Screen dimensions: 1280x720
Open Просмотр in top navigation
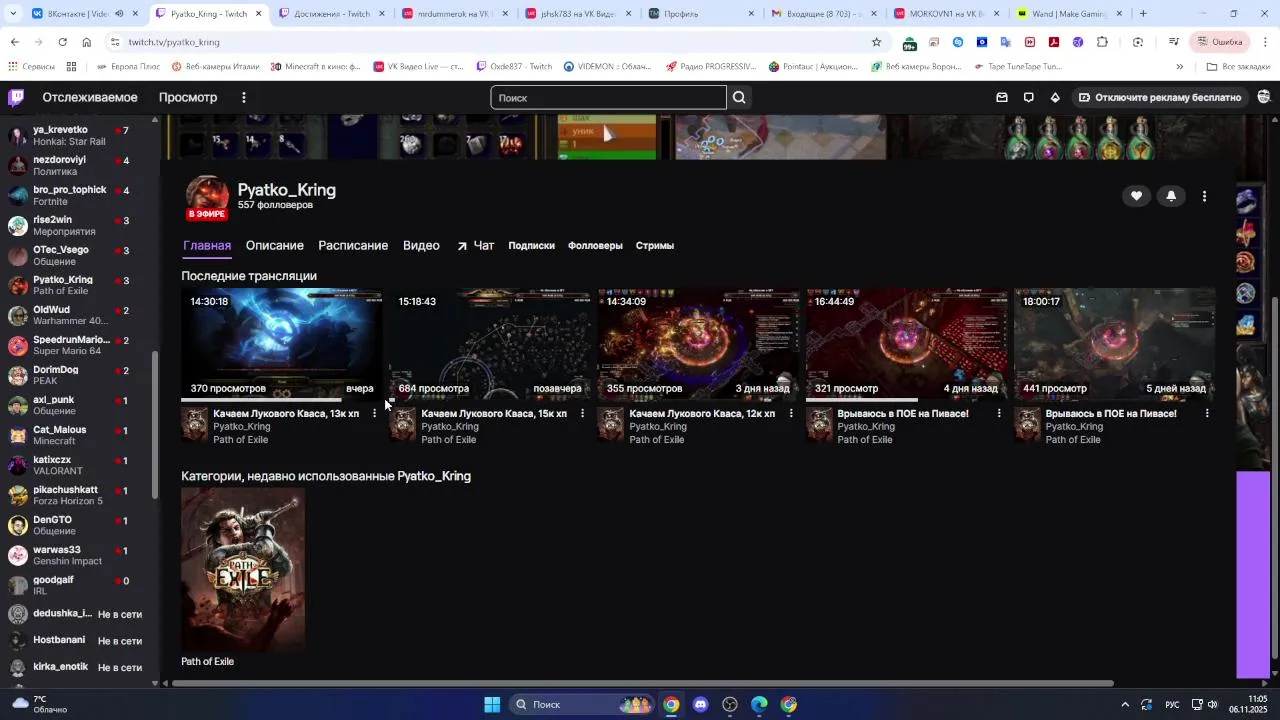click(188, 97)
